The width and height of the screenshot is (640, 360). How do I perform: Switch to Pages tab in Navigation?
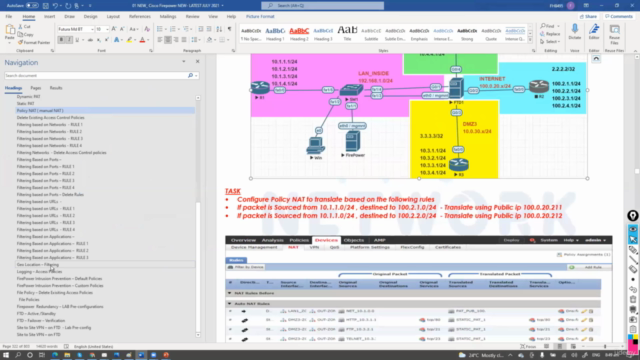point(36,88)
